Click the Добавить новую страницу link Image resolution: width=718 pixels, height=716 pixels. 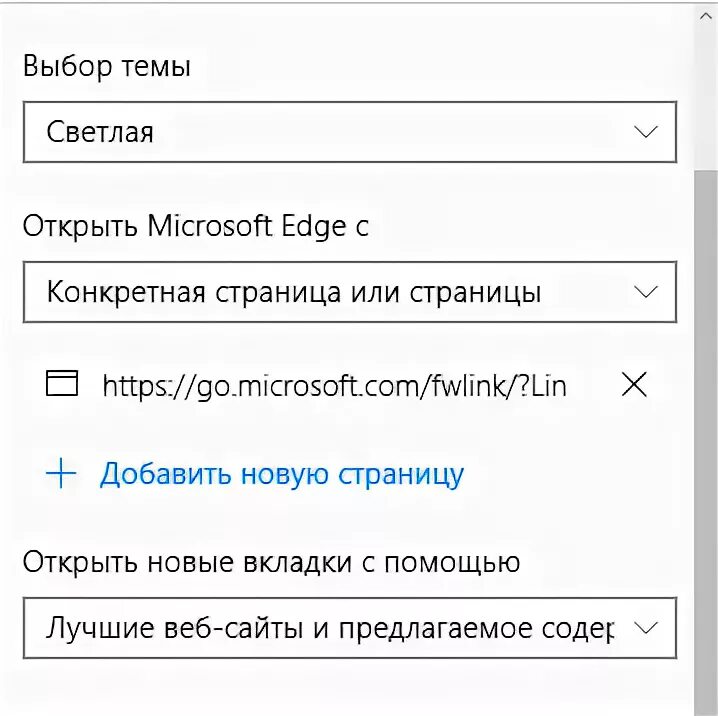(x=281, y=474)
